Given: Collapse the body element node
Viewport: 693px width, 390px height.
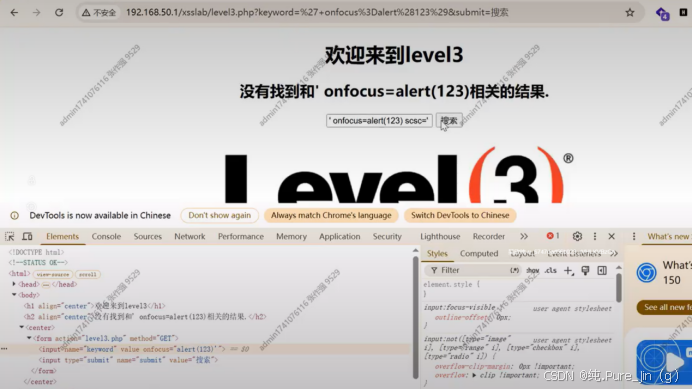Looking at the screenshot, I should [14, 294].
